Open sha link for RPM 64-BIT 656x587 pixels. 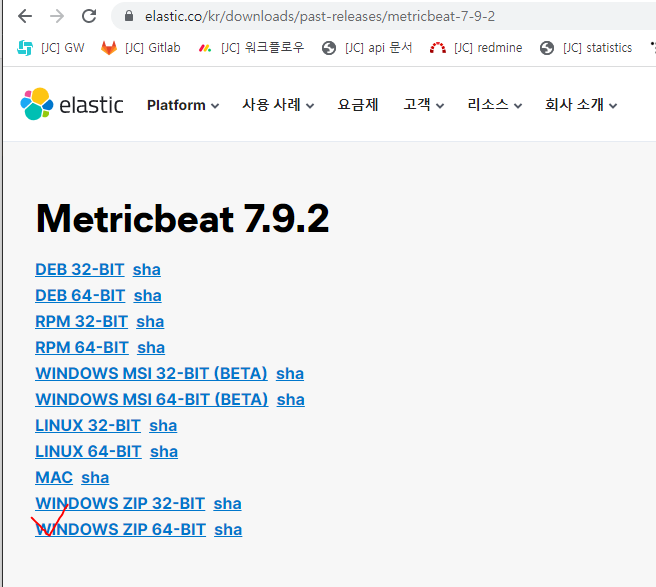pyautogui.click(x=151, y=347)
